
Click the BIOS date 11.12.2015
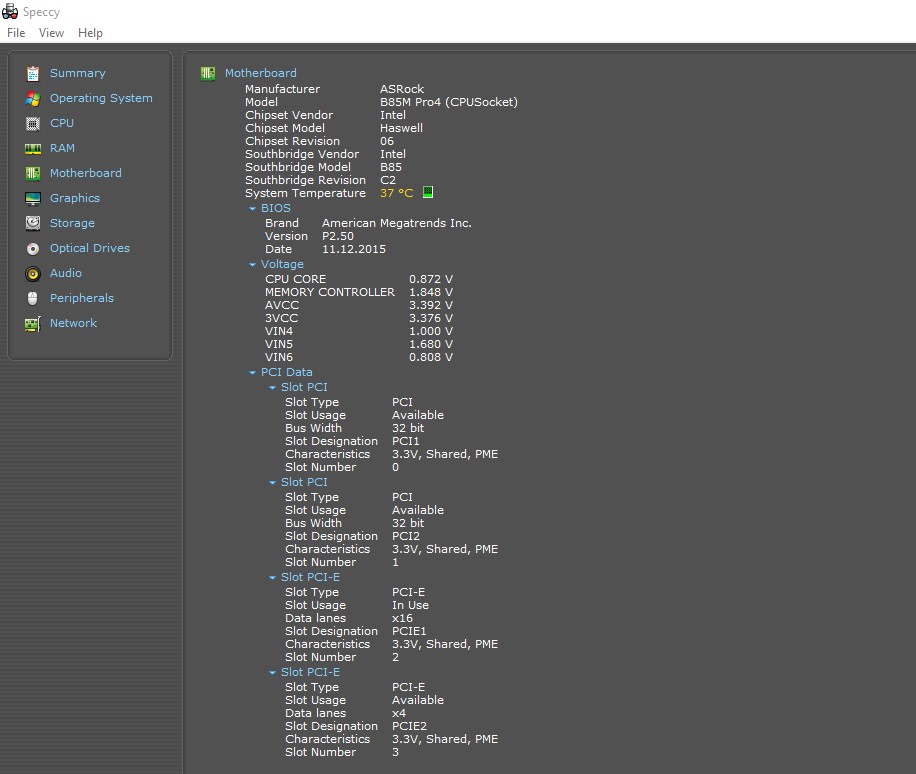(354, 249)
